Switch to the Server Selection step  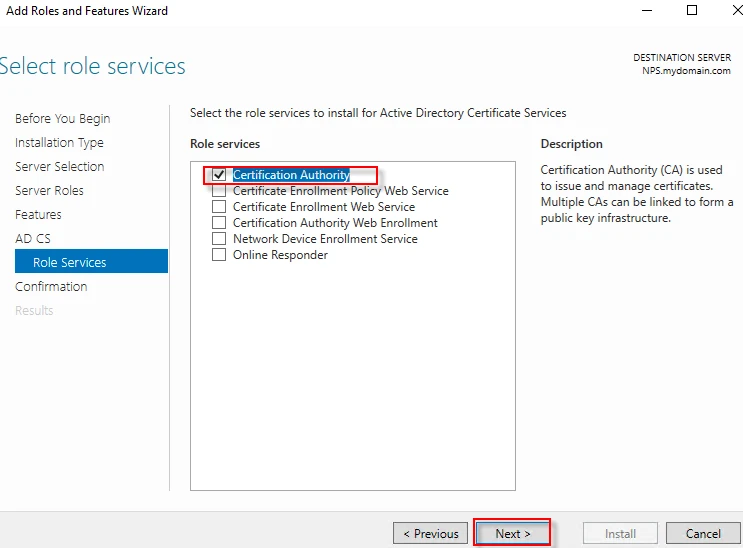[59, 167]
